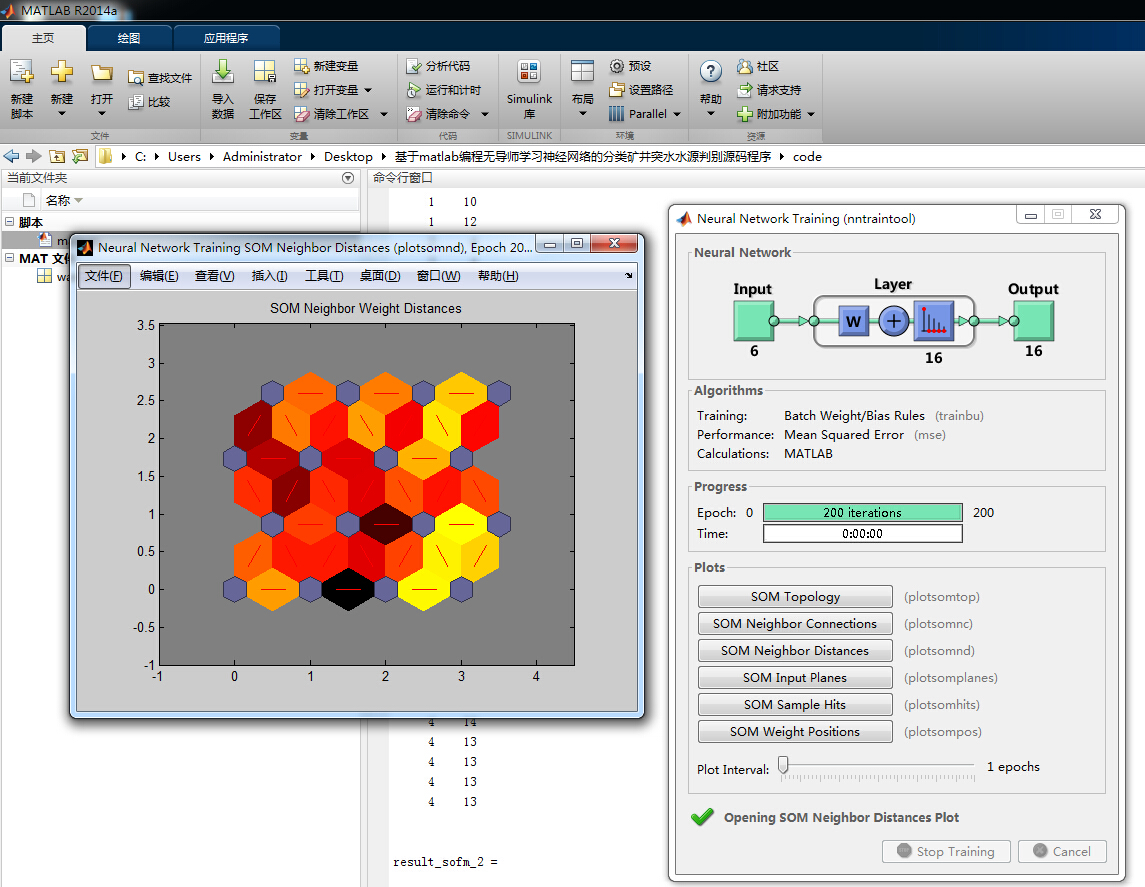The image size is (1145, 887).
Task: Click New Variable (新建变量) icon
Action: coord(302,66)
